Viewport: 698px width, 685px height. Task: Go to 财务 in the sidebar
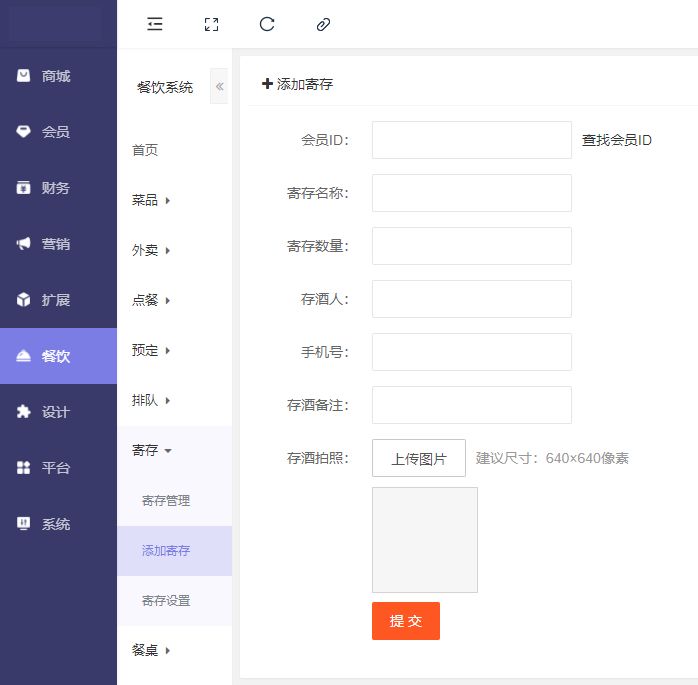57,188
